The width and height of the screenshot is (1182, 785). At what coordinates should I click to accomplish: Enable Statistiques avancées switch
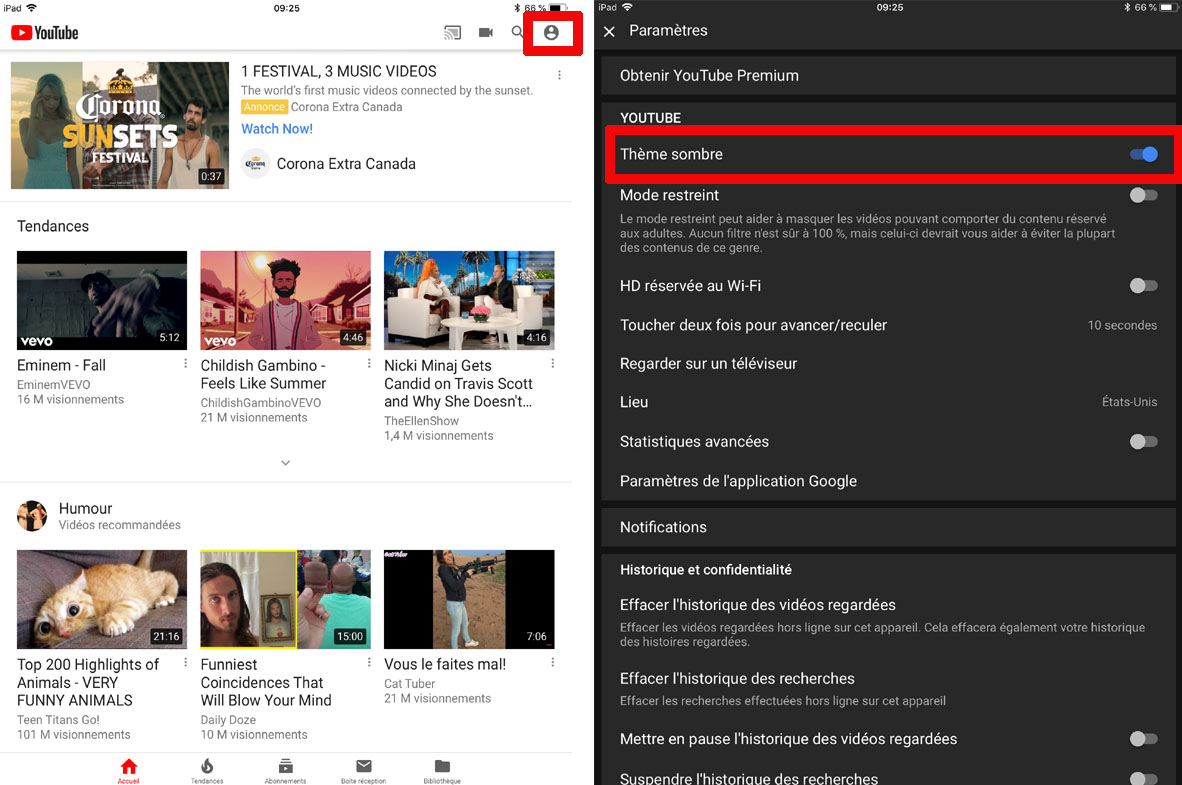pos(1143,442)
